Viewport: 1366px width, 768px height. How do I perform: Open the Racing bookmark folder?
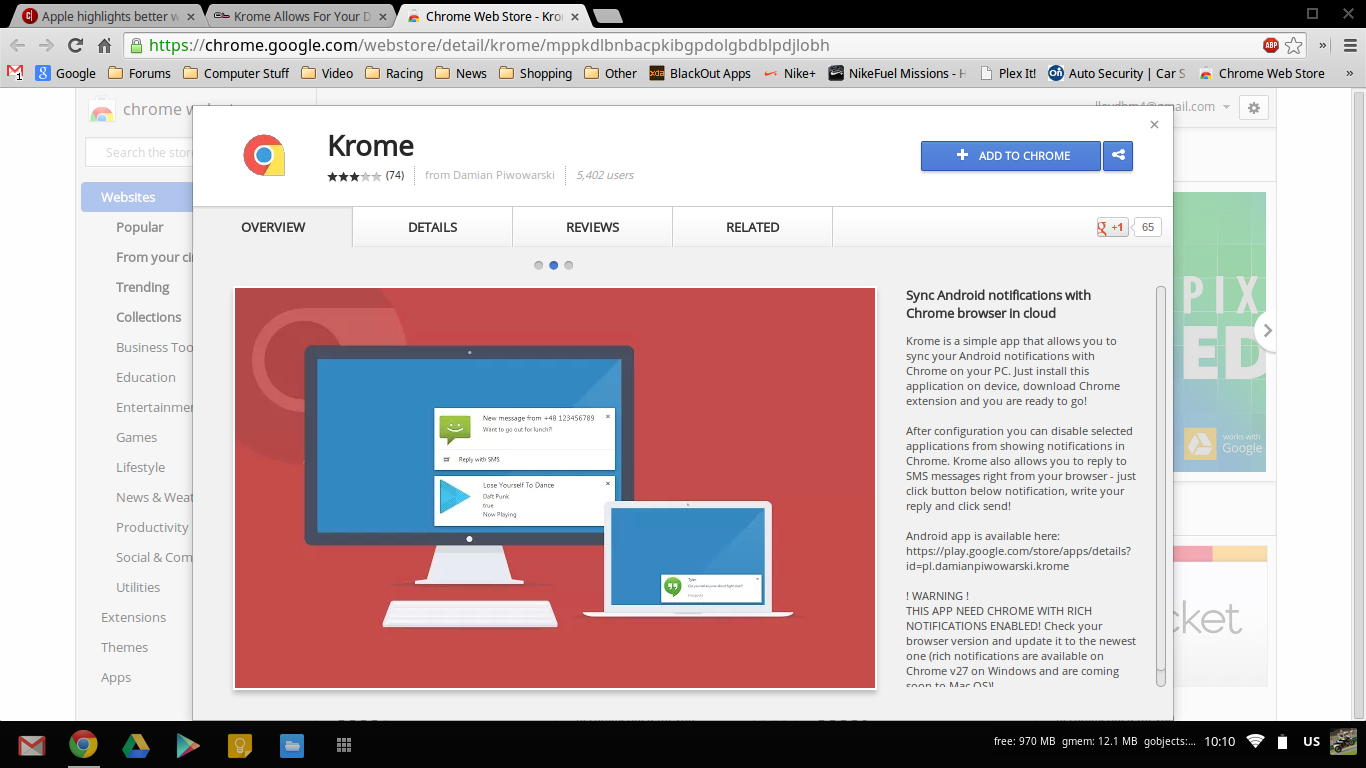pyautogui.click(x=394, y=73)
